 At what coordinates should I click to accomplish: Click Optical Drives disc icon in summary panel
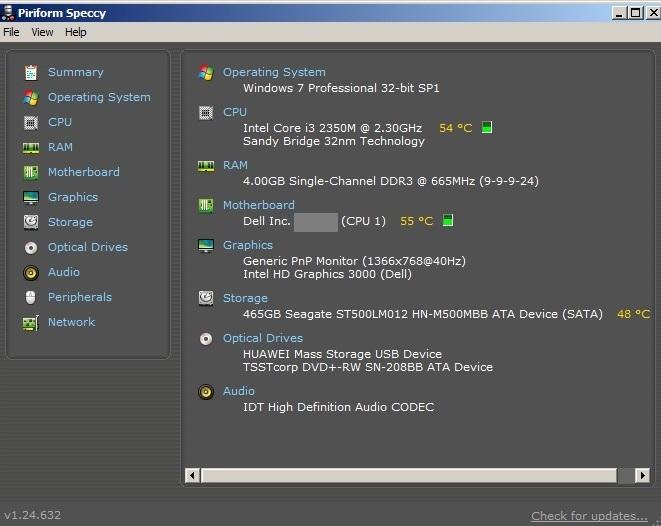coord(206,338)
